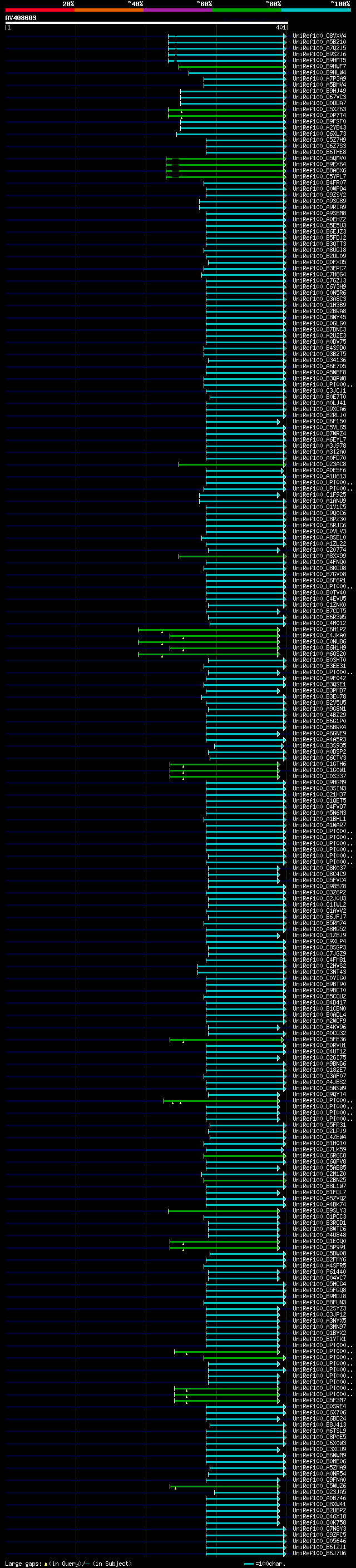Select row UniRef100_B3S935

pos(319,746)
